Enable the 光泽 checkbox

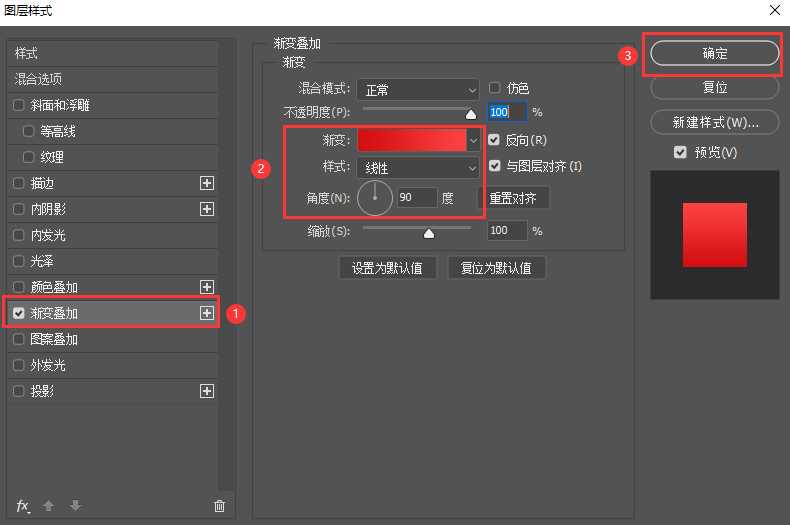click(x=19, y=261)
